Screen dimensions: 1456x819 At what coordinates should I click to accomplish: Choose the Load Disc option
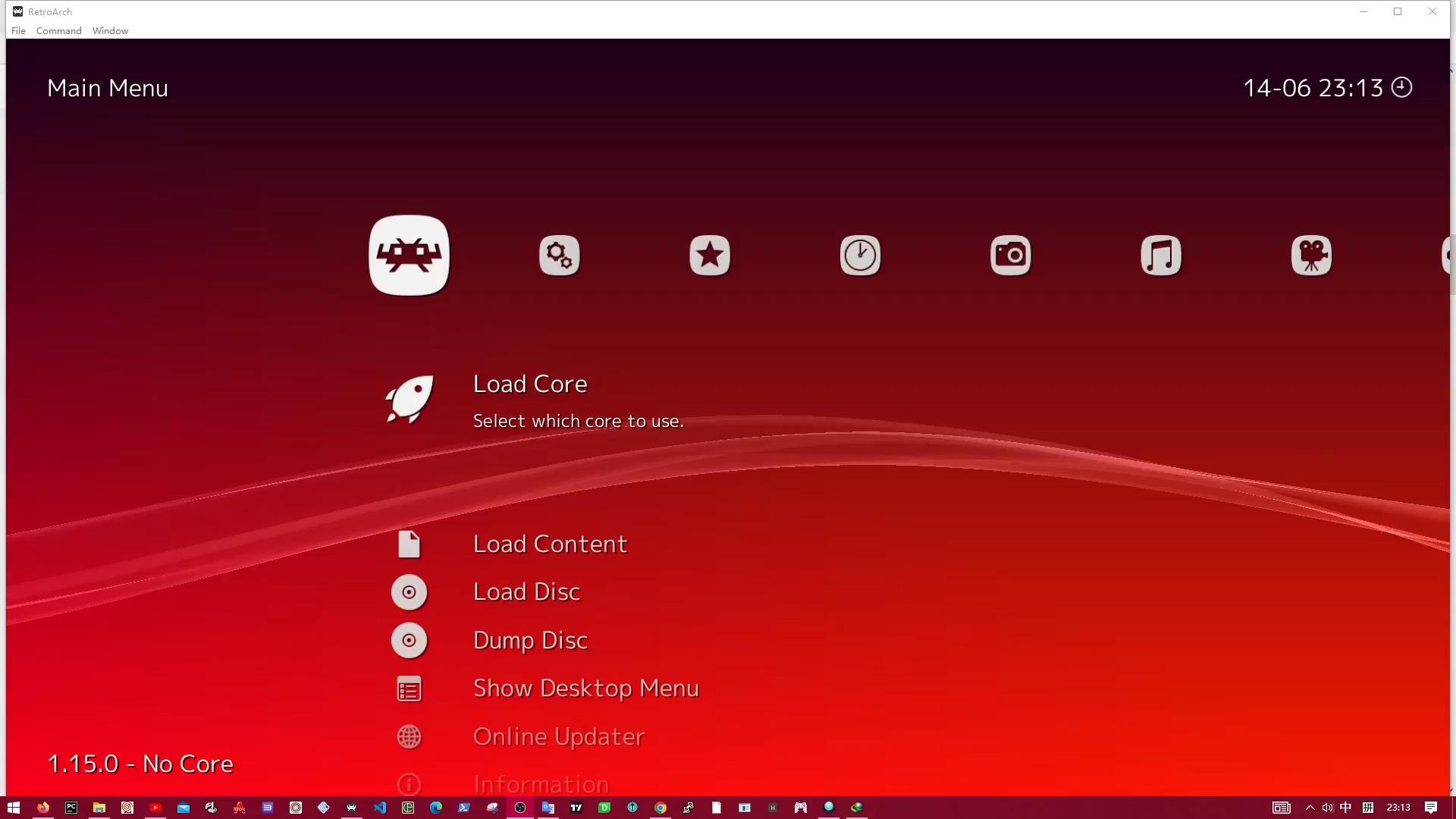pyautogui.click(x=526, y=592)
